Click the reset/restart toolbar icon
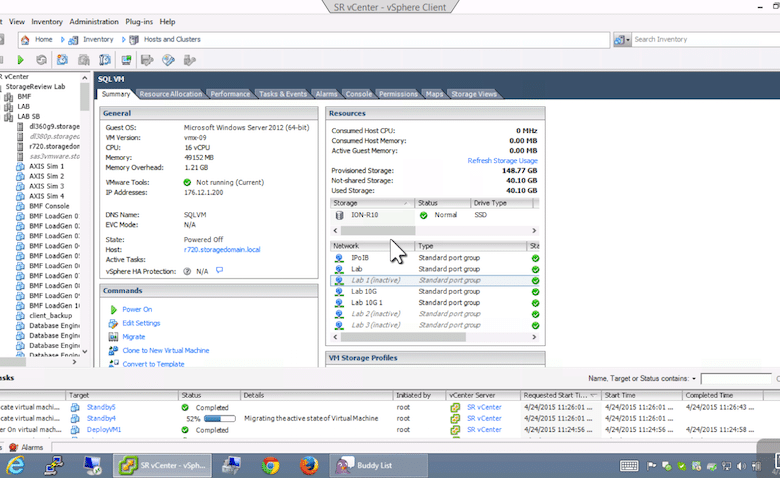The height and width of the screenshot is (478, 780). tap(41, 60)
